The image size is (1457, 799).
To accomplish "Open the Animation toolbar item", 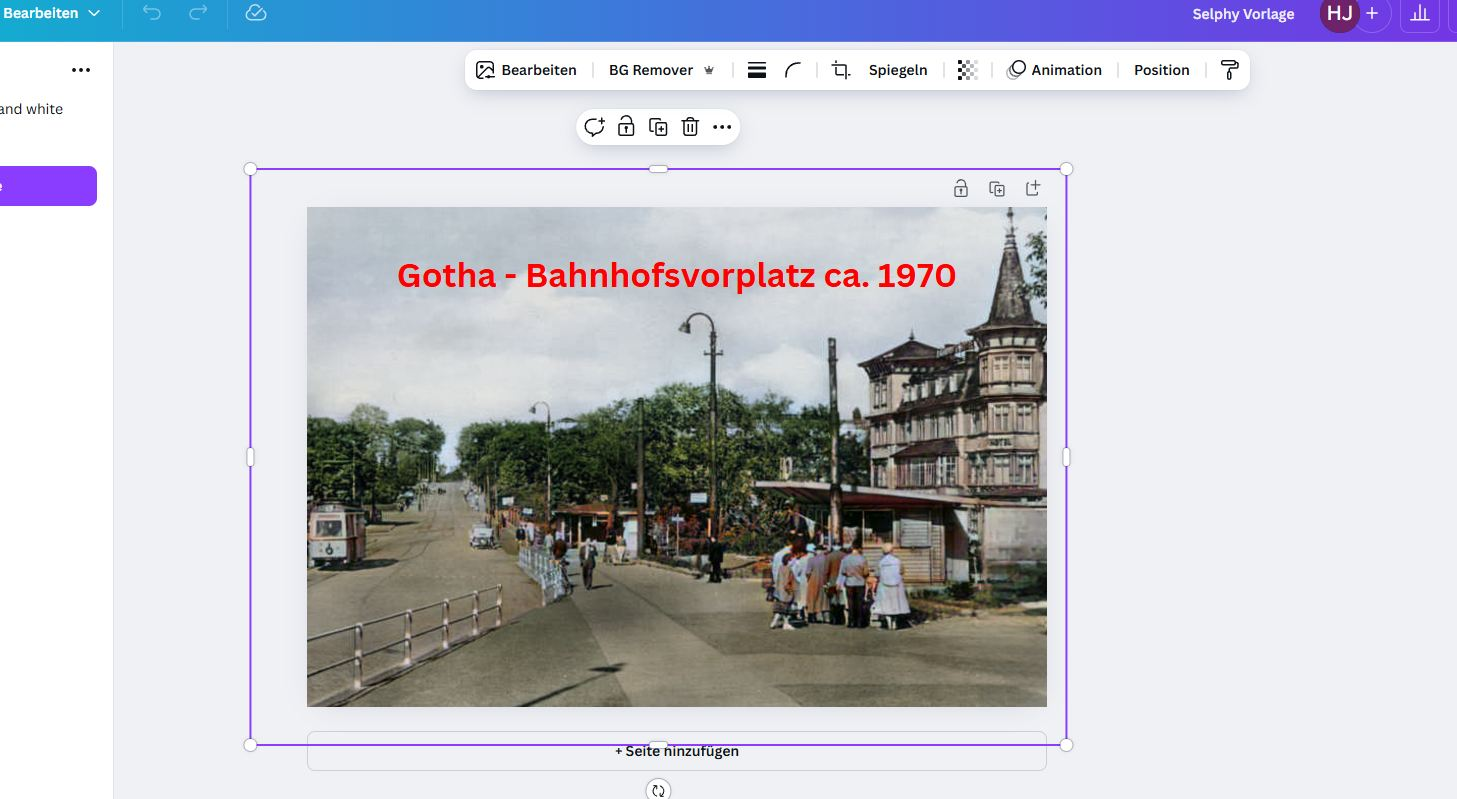I will point(1054,70).
